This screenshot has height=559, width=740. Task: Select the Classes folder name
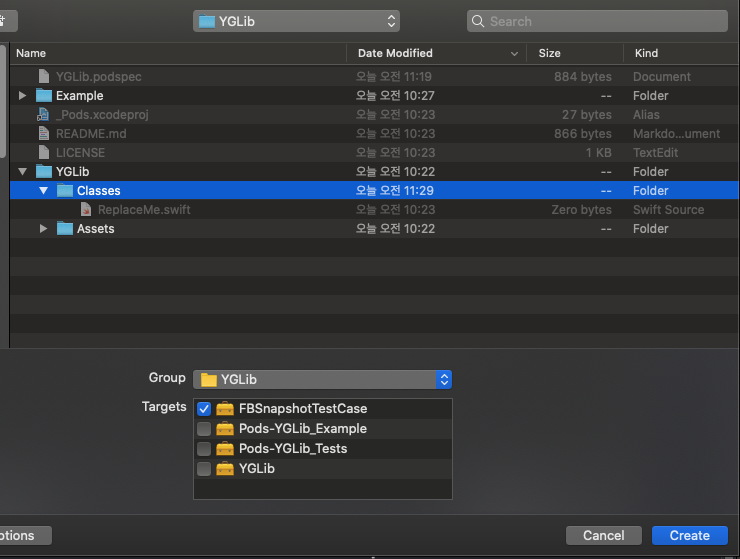99,191
